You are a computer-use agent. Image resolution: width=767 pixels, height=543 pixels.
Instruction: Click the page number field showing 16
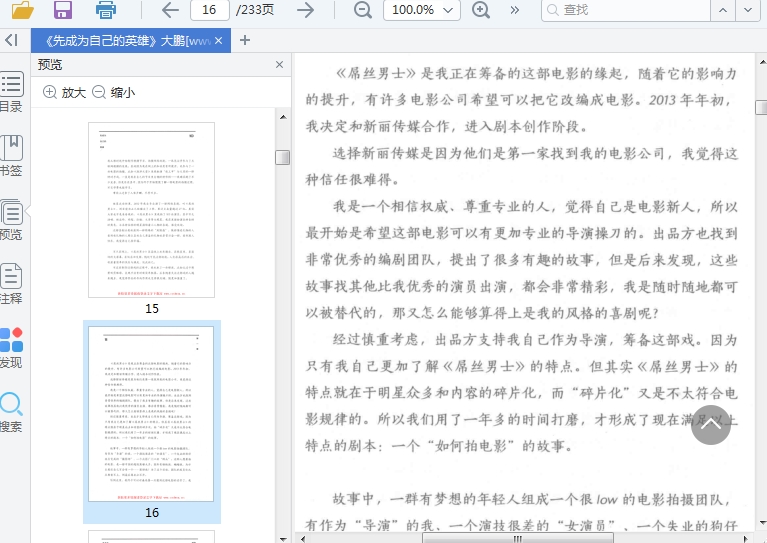coord(209,10)
